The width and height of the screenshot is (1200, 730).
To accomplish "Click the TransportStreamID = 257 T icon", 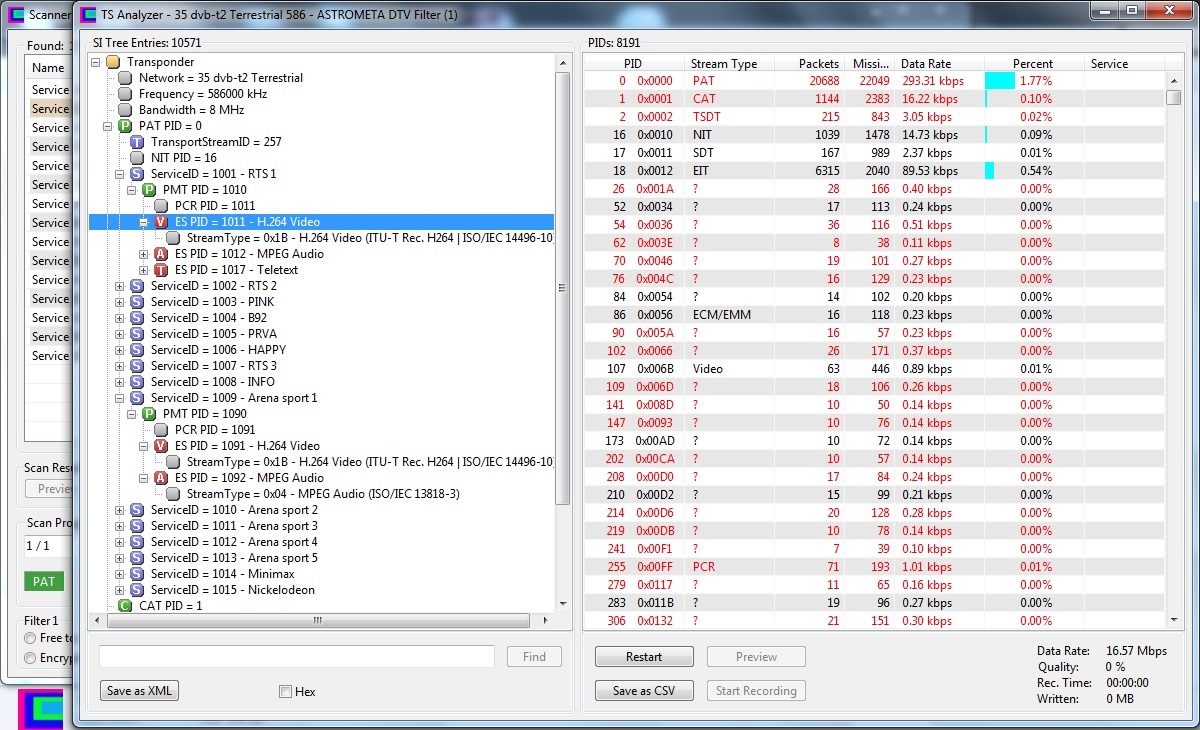I will (137, 142).
